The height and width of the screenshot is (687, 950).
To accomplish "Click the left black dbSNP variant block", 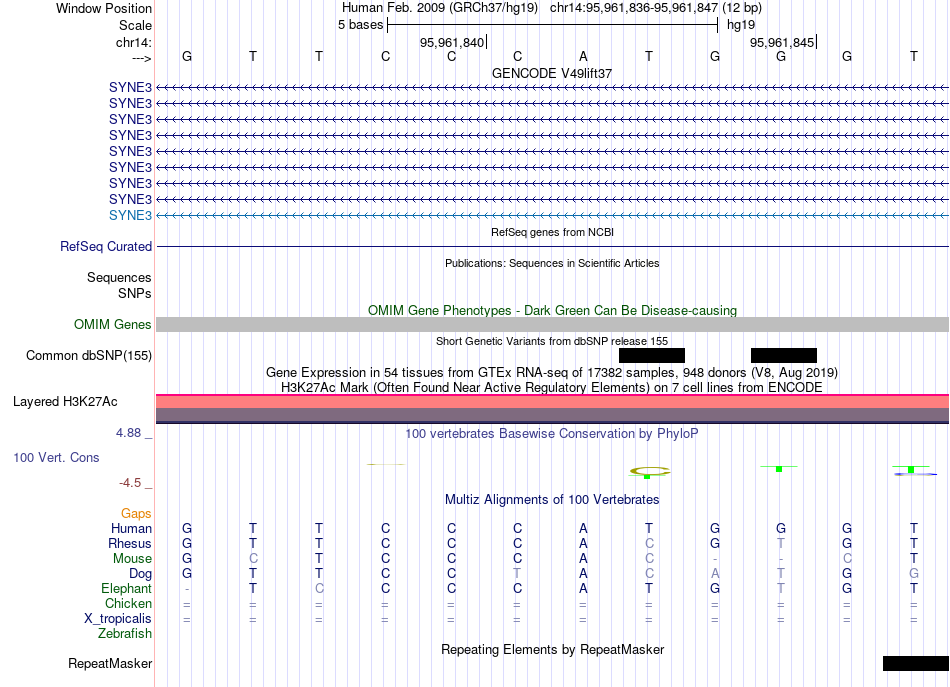I will pos(652,355).
